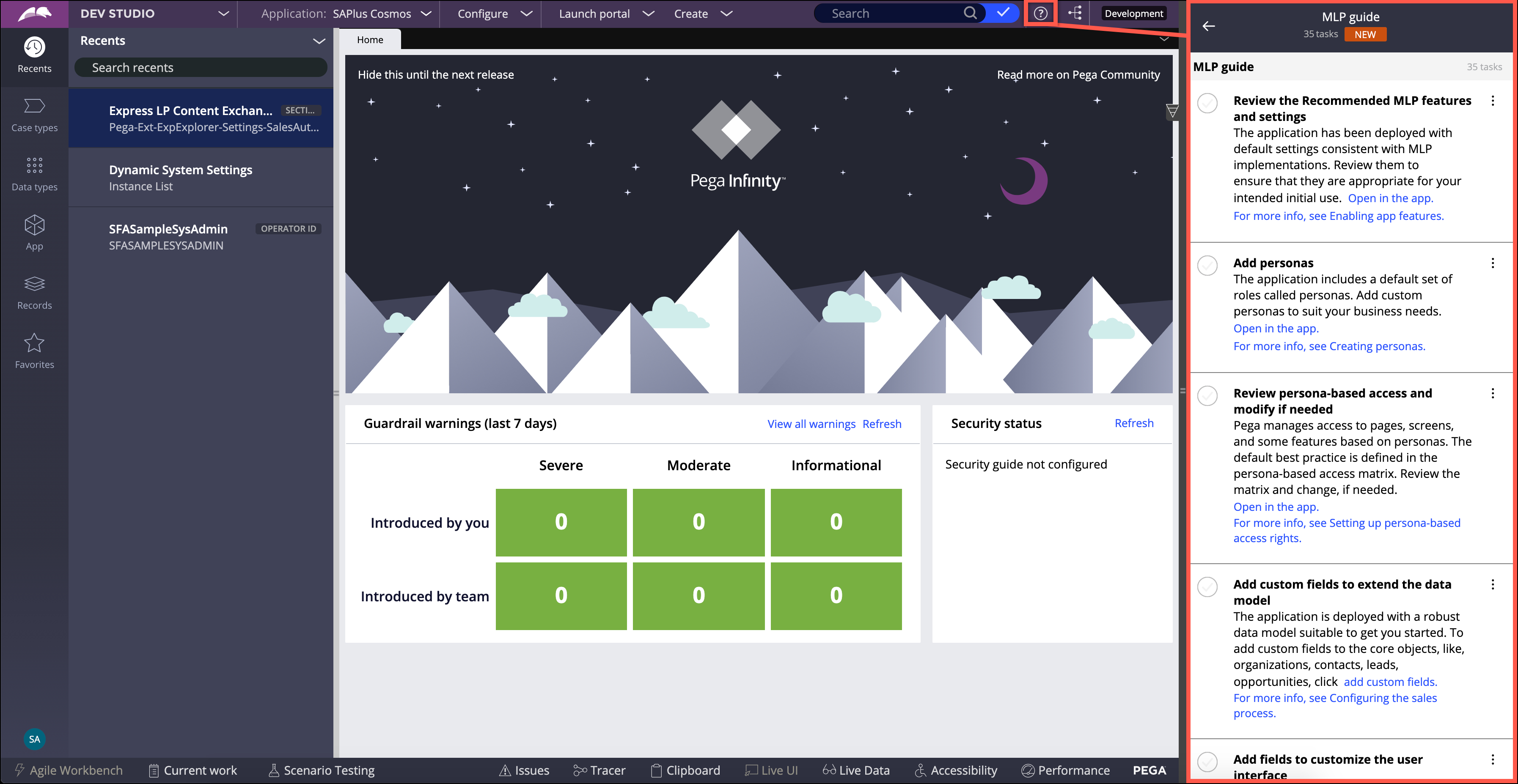Image resolution: width=1518 pixels, height=784 pixels.
Task: Open options menu for Add personas task
Action: (x=1493, y=263)
